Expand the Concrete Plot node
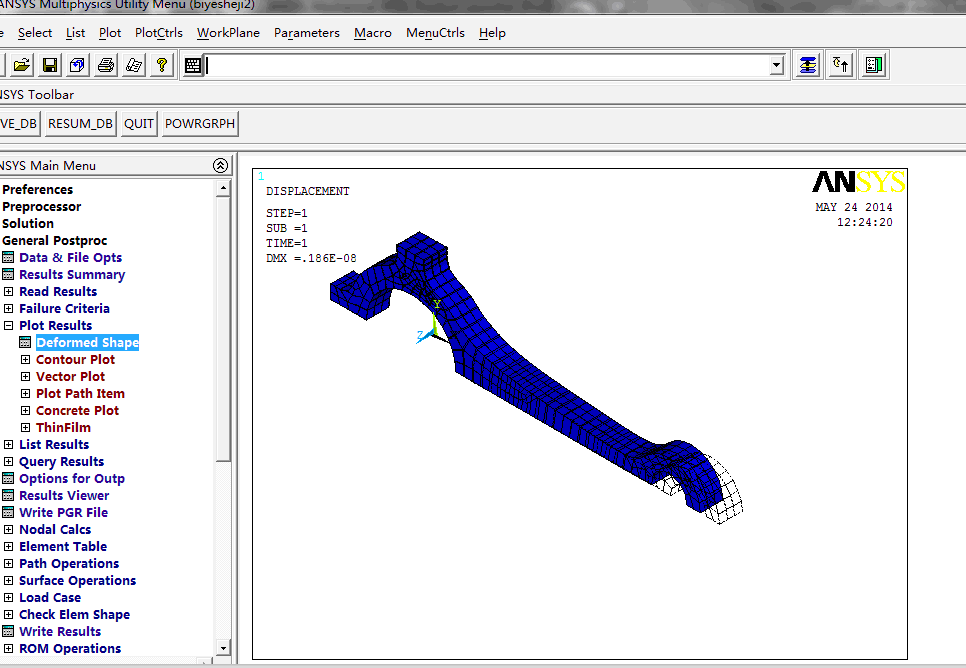The height and width of the screenshot is (668, 966). tap(25, 410)
